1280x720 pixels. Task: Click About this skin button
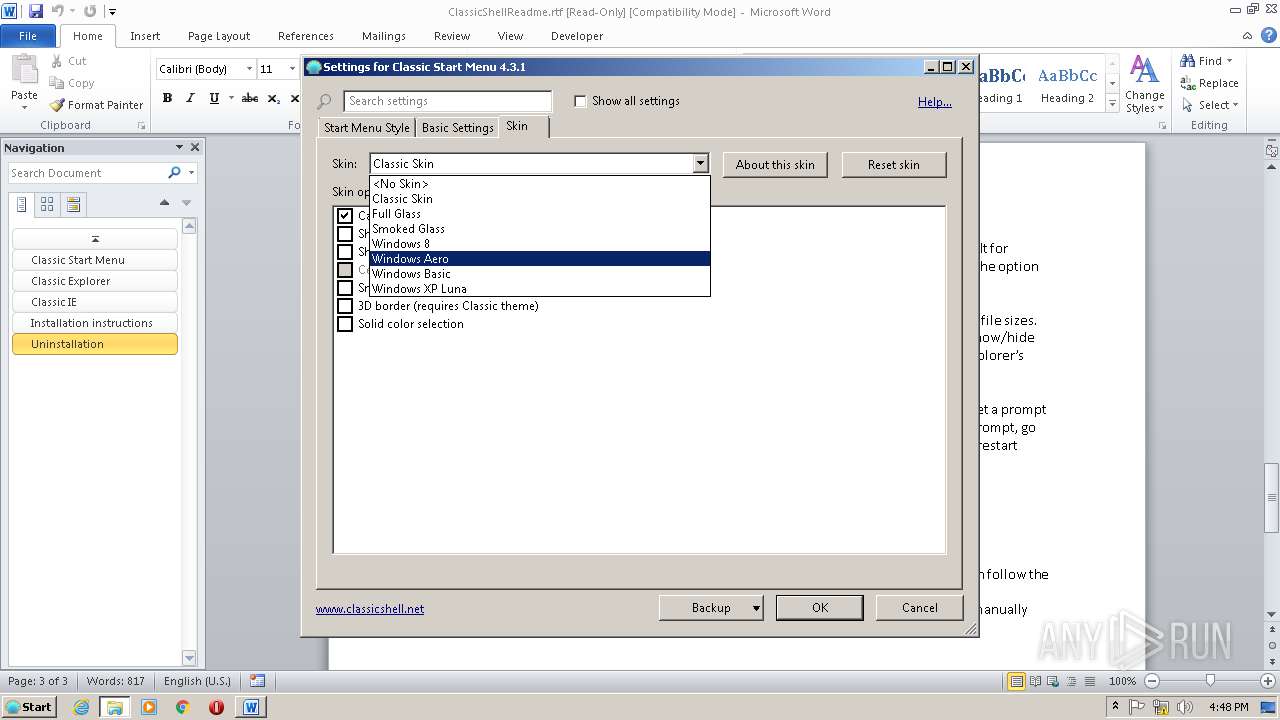[775, 165]
